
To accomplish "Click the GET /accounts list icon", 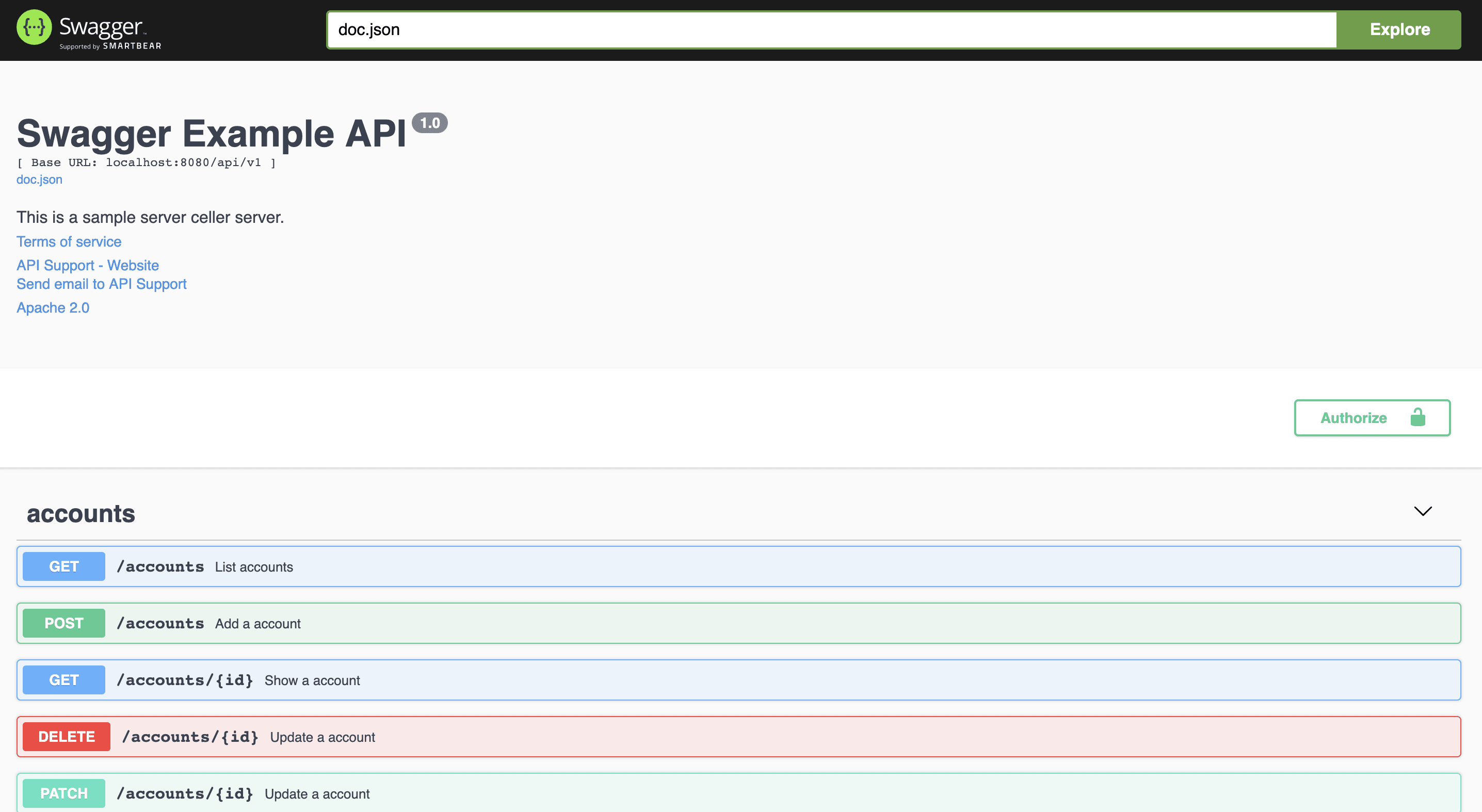I will click(62, 566).
